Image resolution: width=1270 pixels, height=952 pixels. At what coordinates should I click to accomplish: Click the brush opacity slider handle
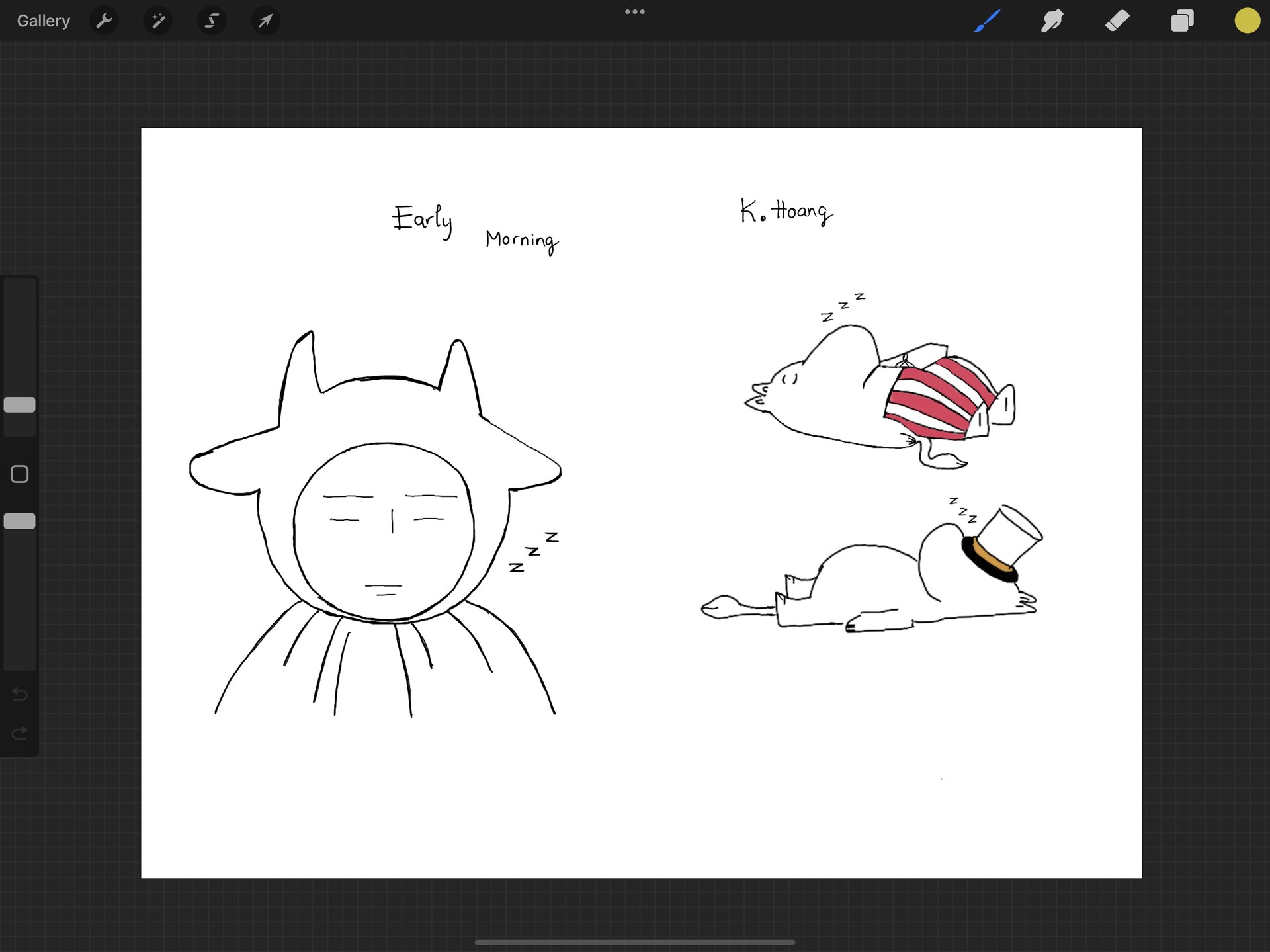[20, 521]
